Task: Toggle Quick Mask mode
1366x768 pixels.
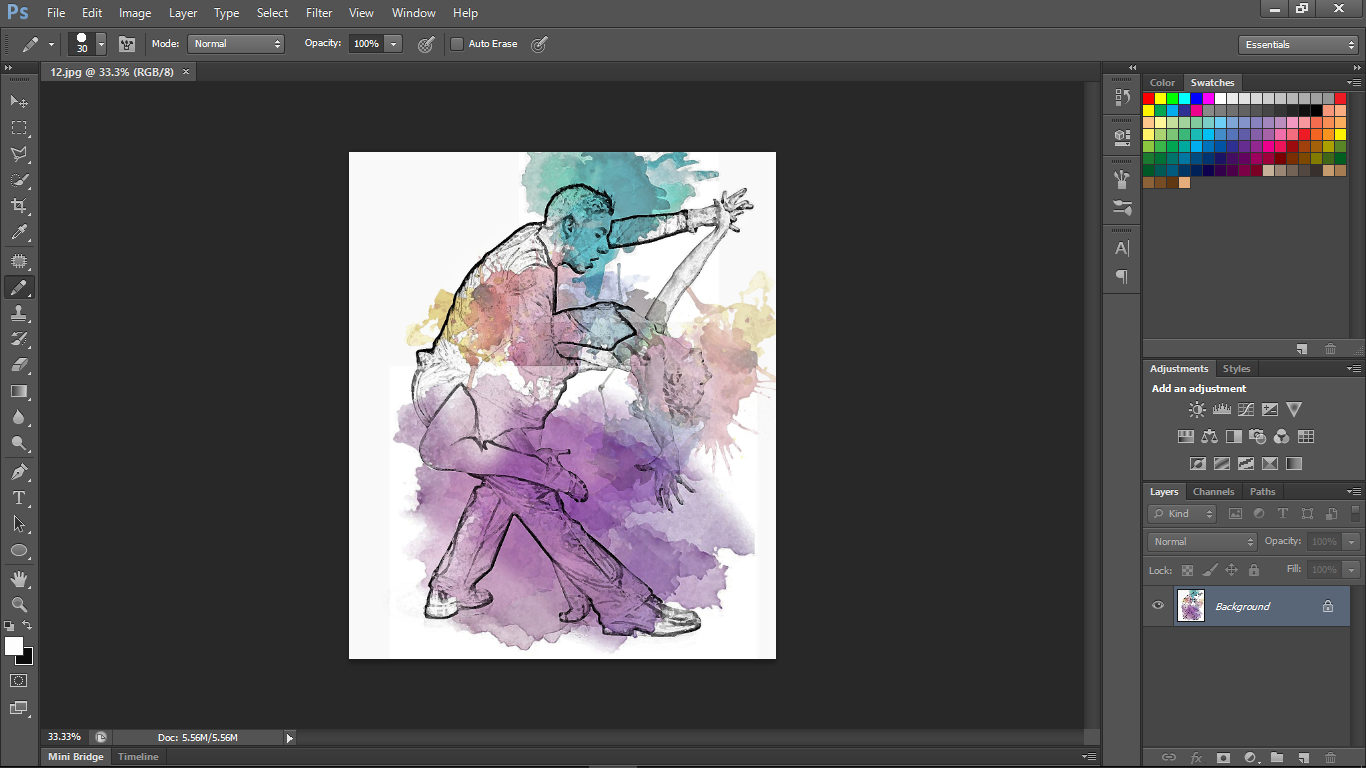Action: coord(19,680)
